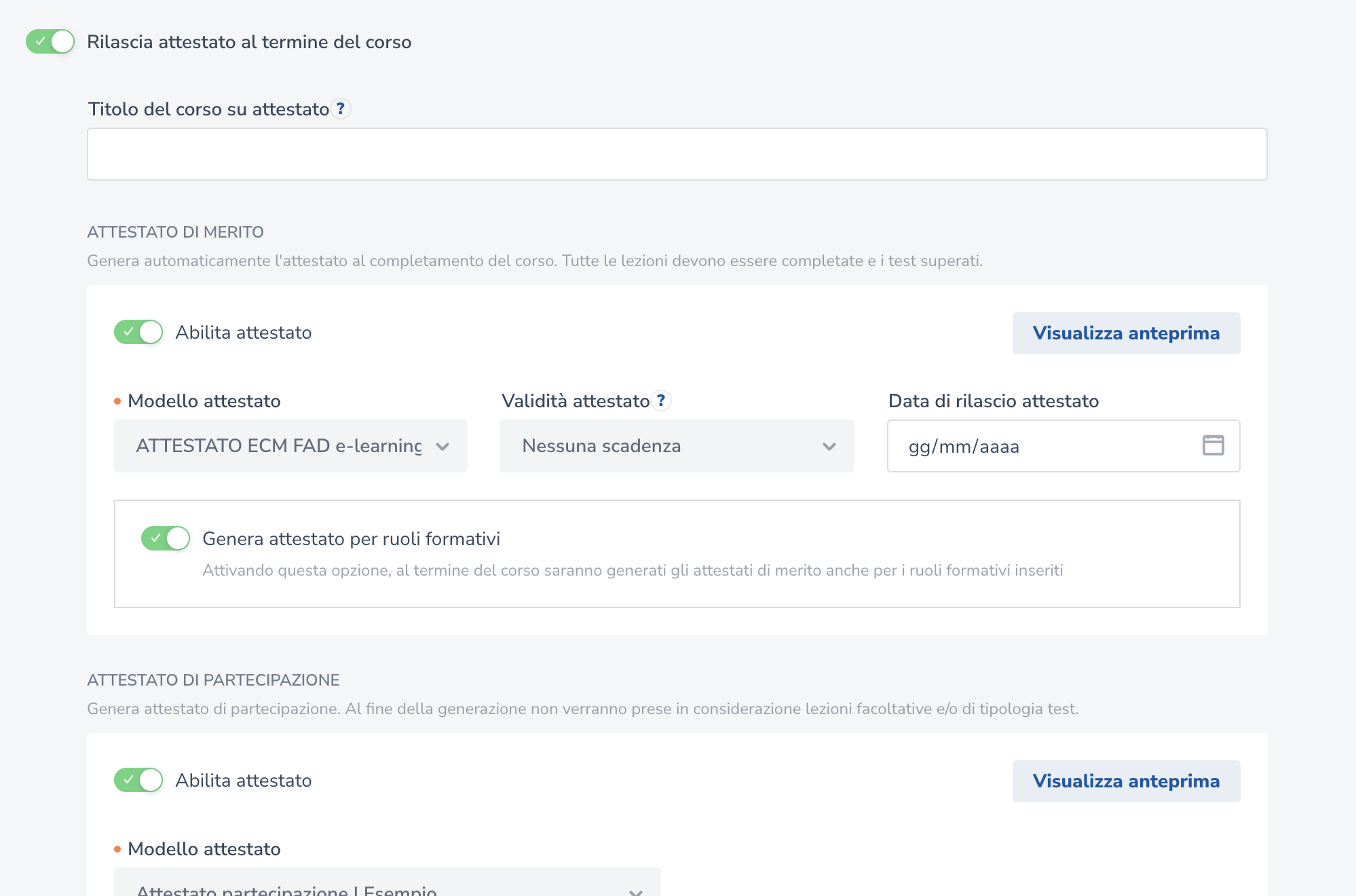Click chevron arrow of ATTESTATO ECM FAD dropdown
This screenshot has height=896, width=1356.
tap(442, 446)
